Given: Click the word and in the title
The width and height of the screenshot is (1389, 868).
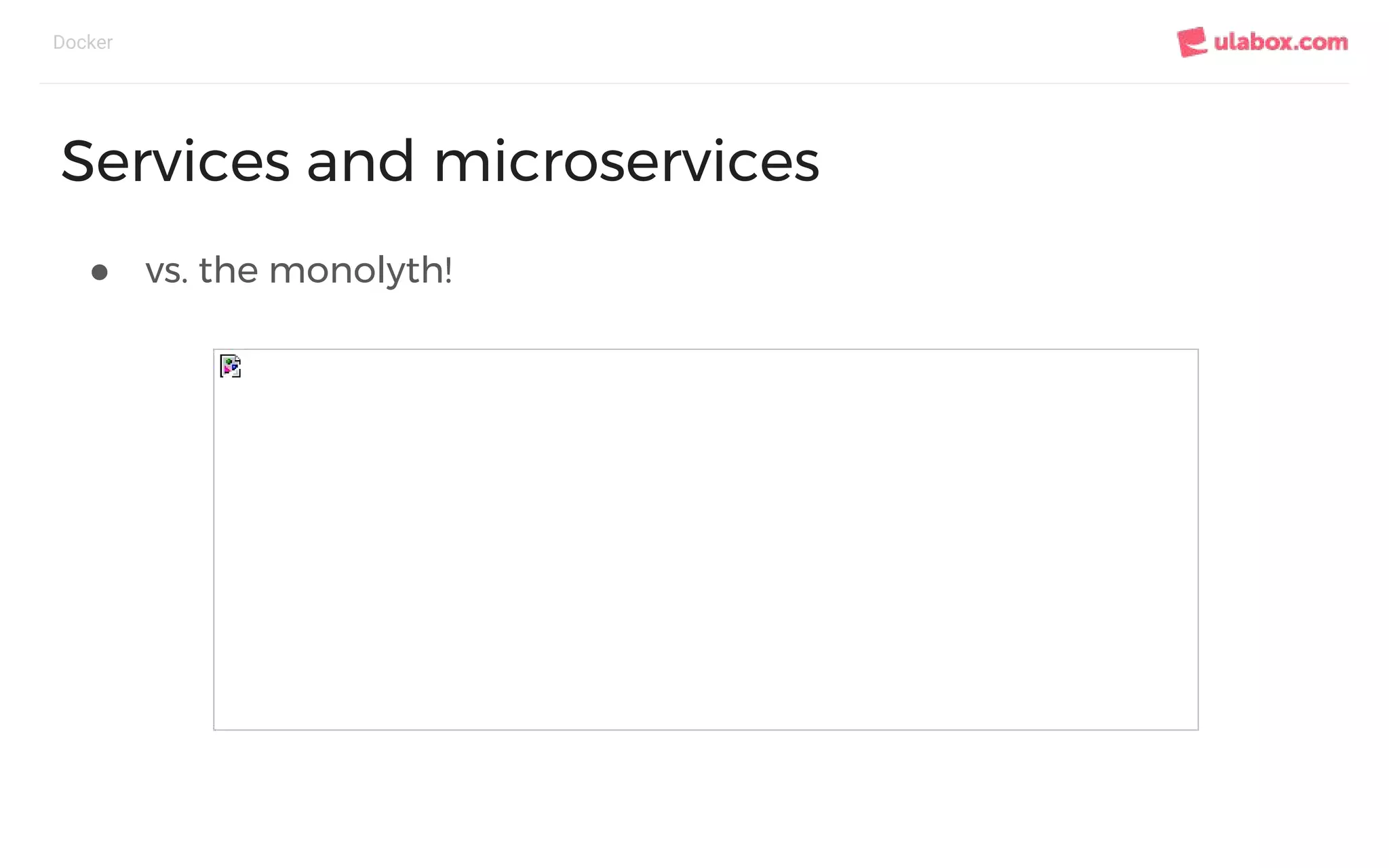Looking at the screenshot, I should [x=360, y=161].
